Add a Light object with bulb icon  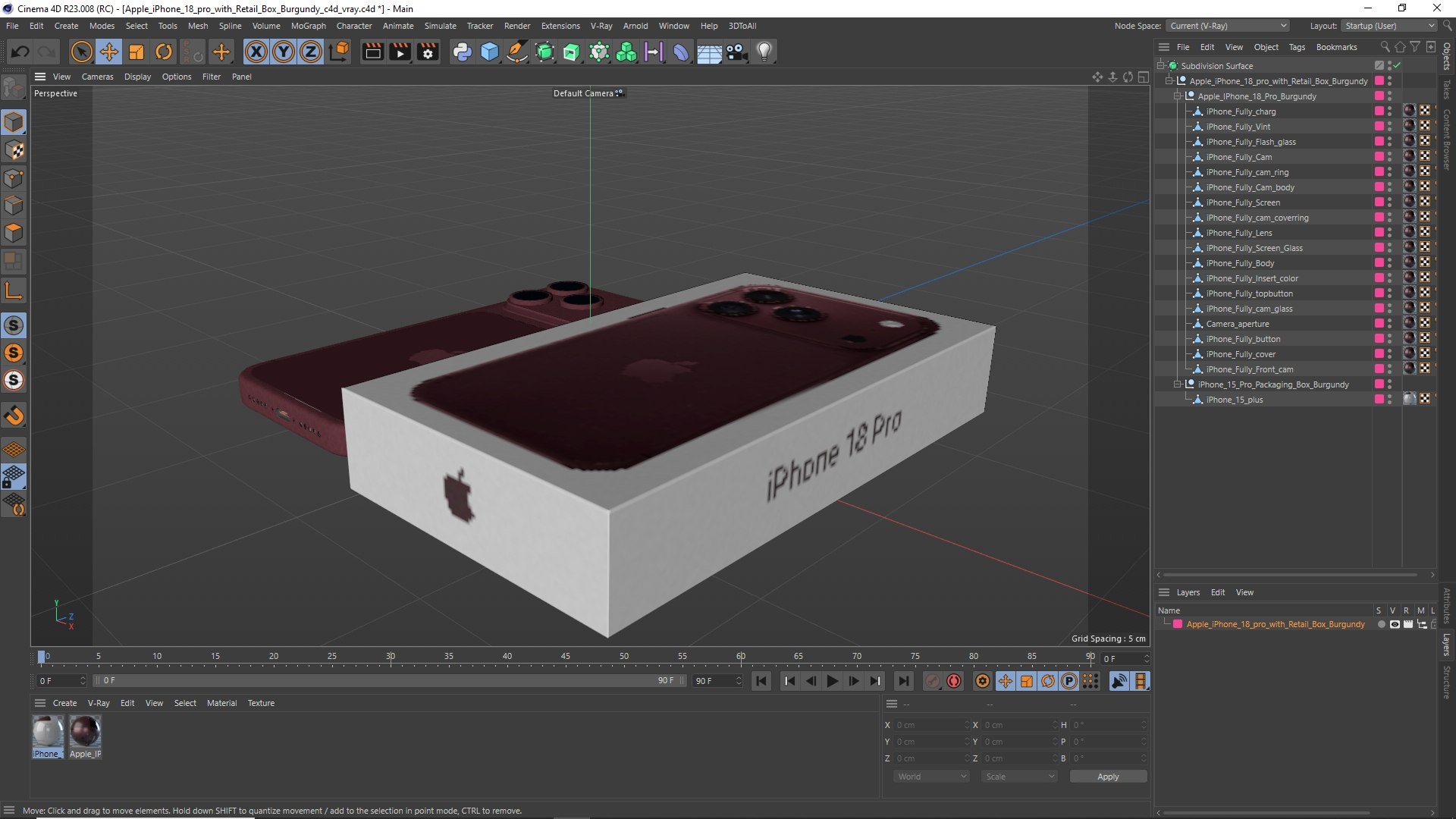764,52
